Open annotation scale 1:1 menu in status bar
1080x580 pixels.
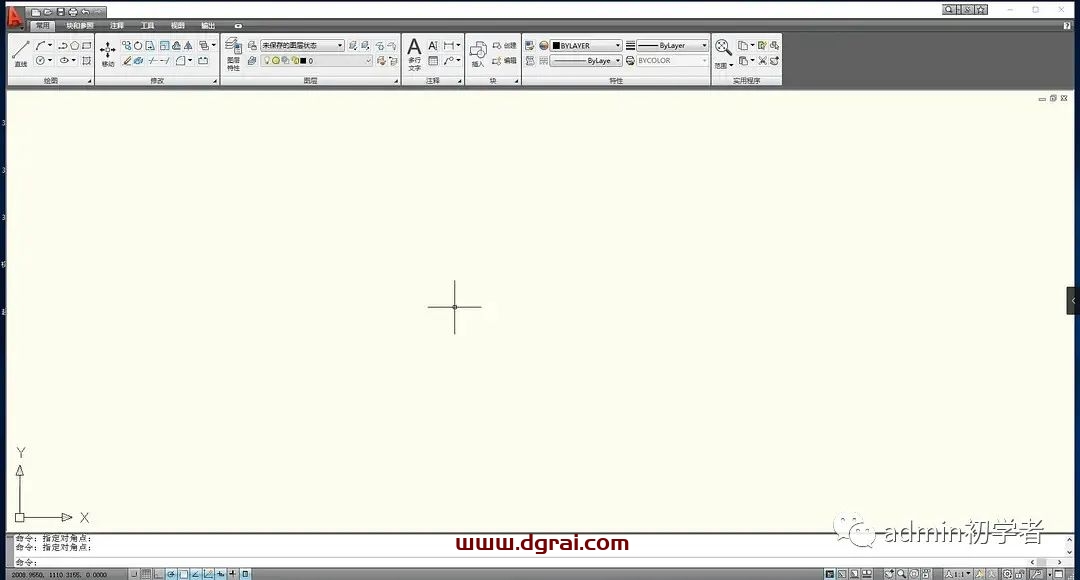pos(957,574)
